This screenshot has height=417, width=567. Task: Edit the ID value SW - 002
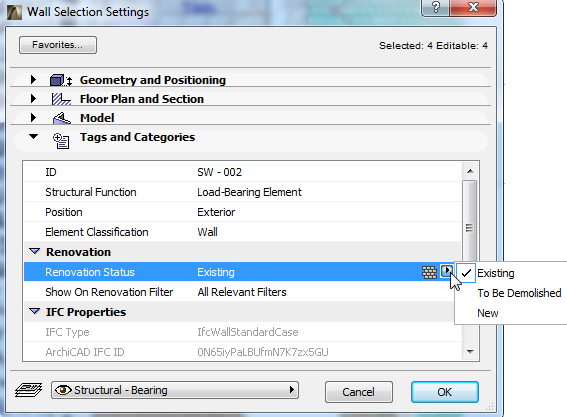click(219, 172)
